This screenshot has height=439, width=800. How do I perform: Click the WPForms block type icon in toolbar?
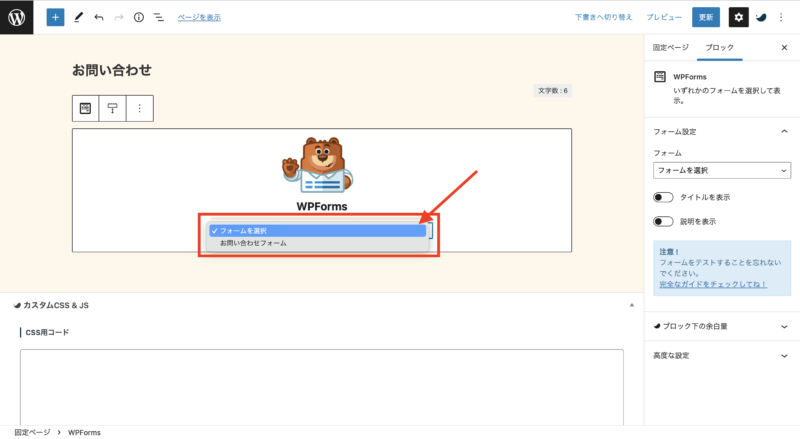[x=85, y=108]
